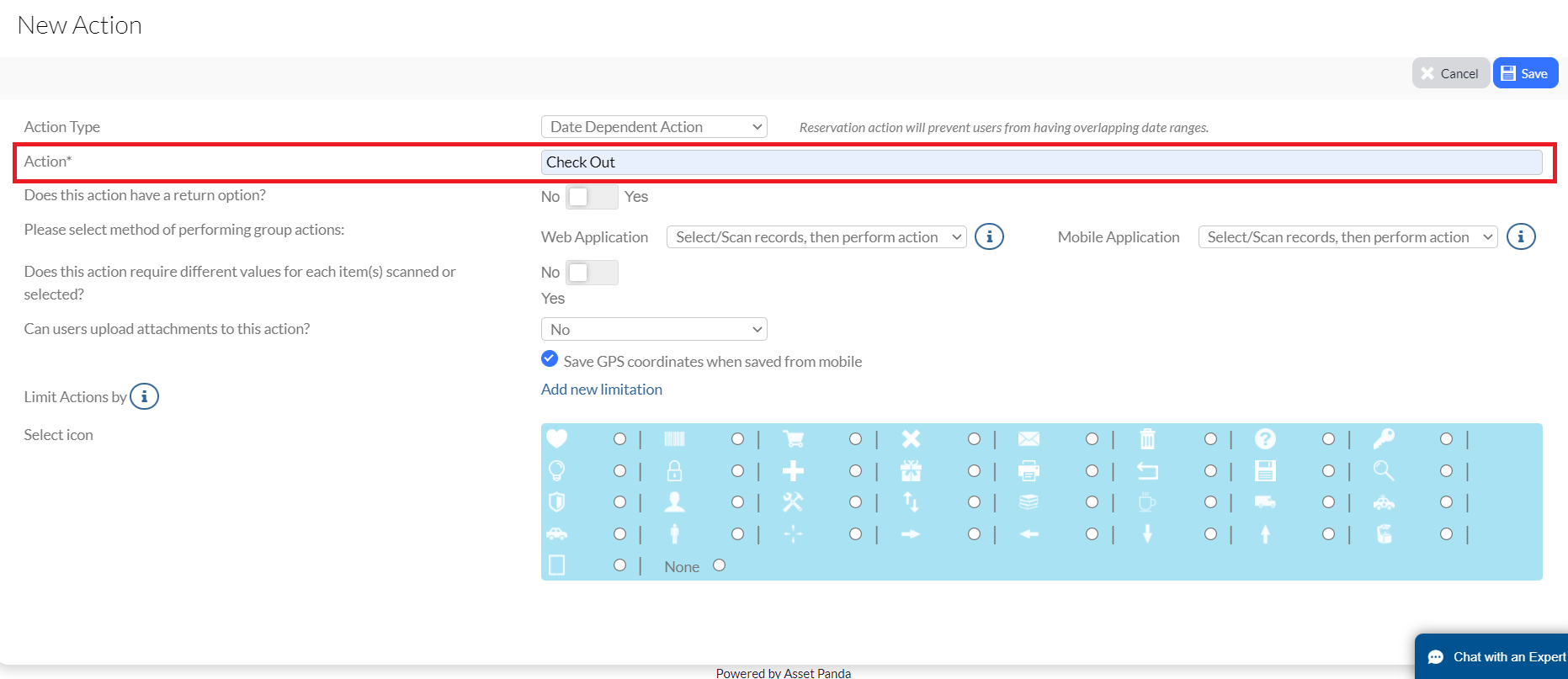Open the upload attachments No dropdown
1568x679 pixels.
654,329
